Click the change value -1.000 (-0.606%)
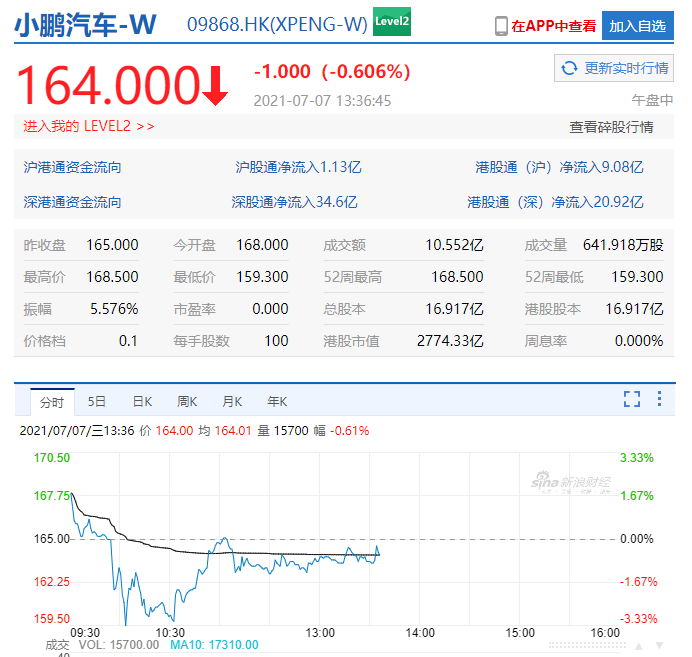This screenshot has height=657, width=692. [332, 71]
